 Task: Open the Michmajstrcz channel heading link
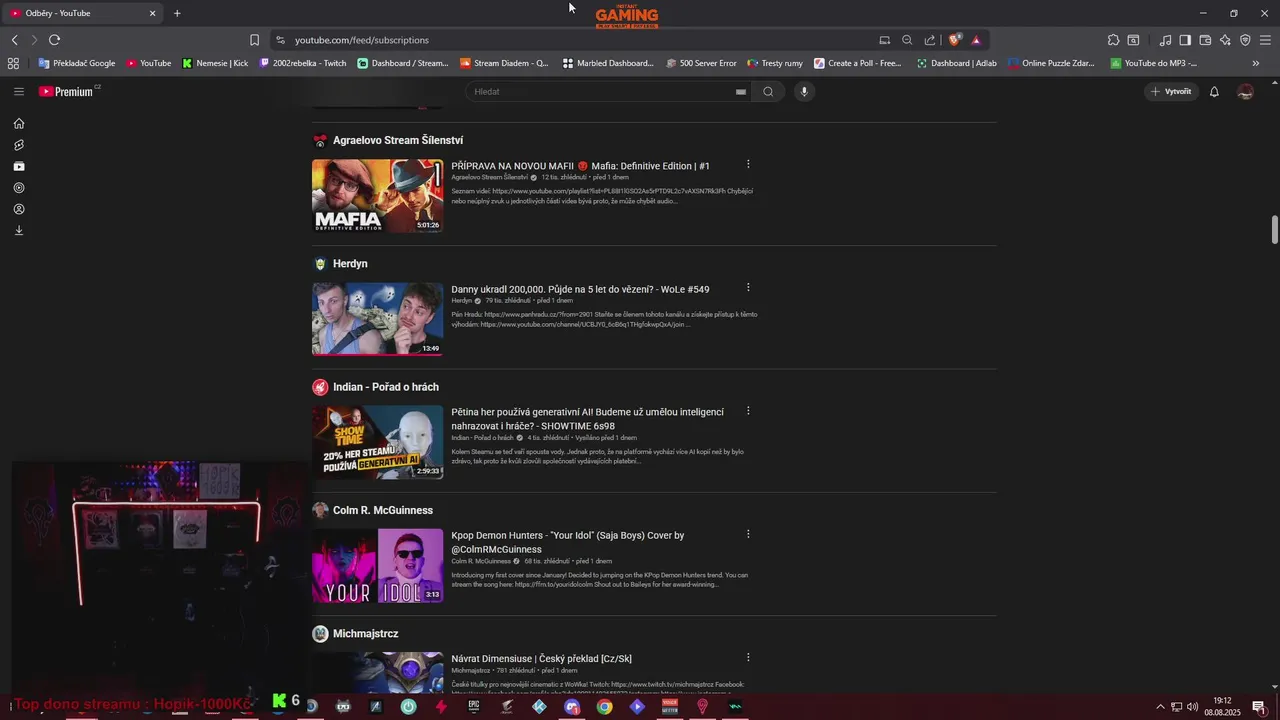[x=366, y=634]
